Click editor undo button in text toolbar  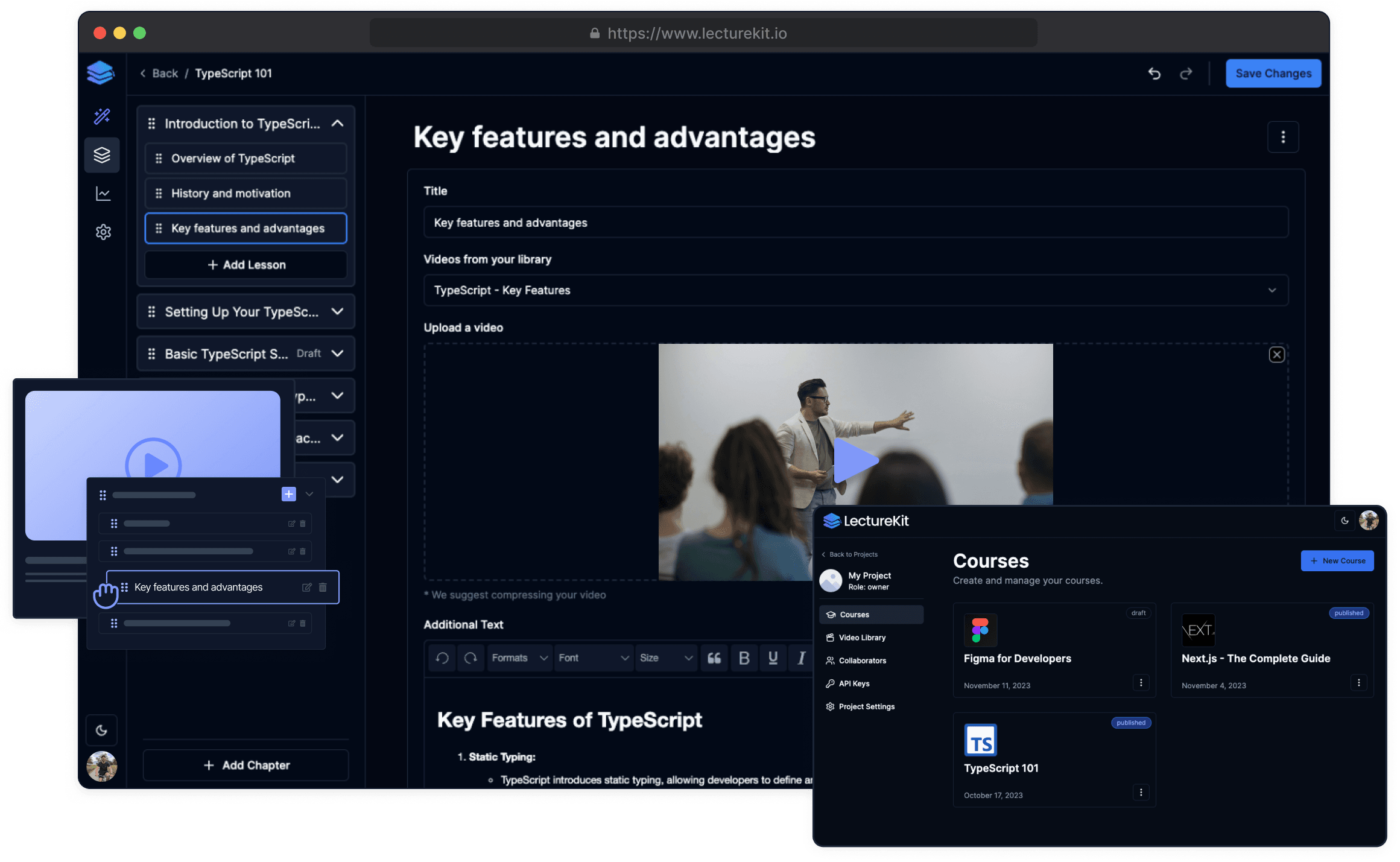442,658
